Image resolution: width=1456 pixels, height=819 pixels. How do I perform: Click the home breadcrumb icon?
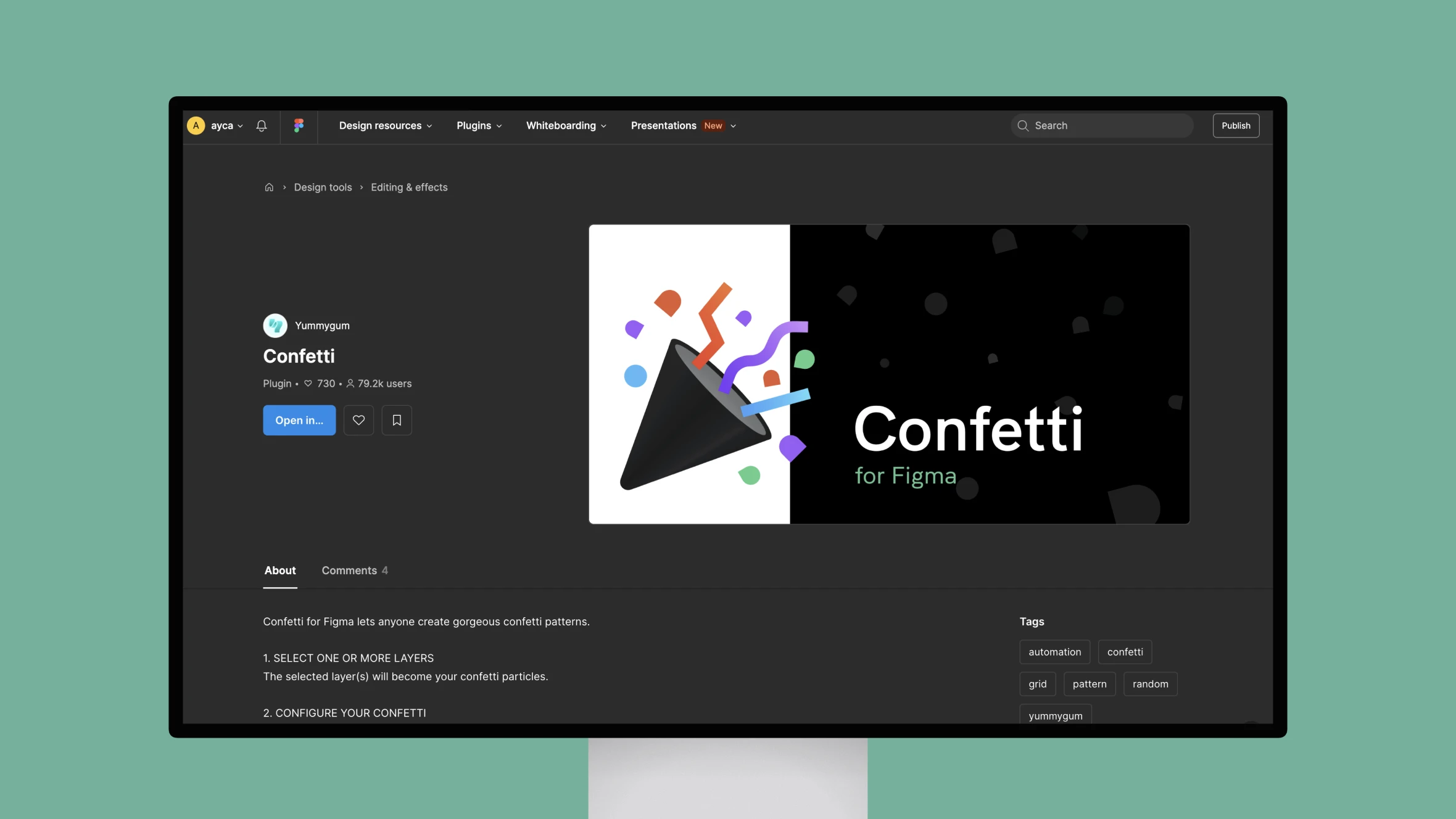[x=269, y=187]
